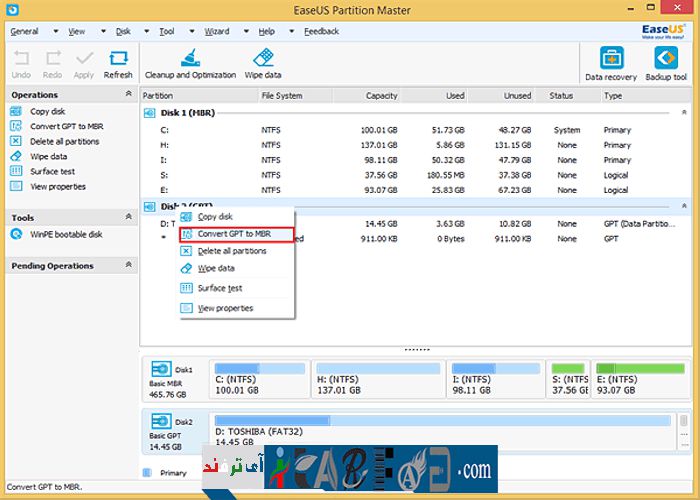Click Copy disk in Operations sidebar
Viewport: 700px width, 500px height.
(x=47, y=111)
